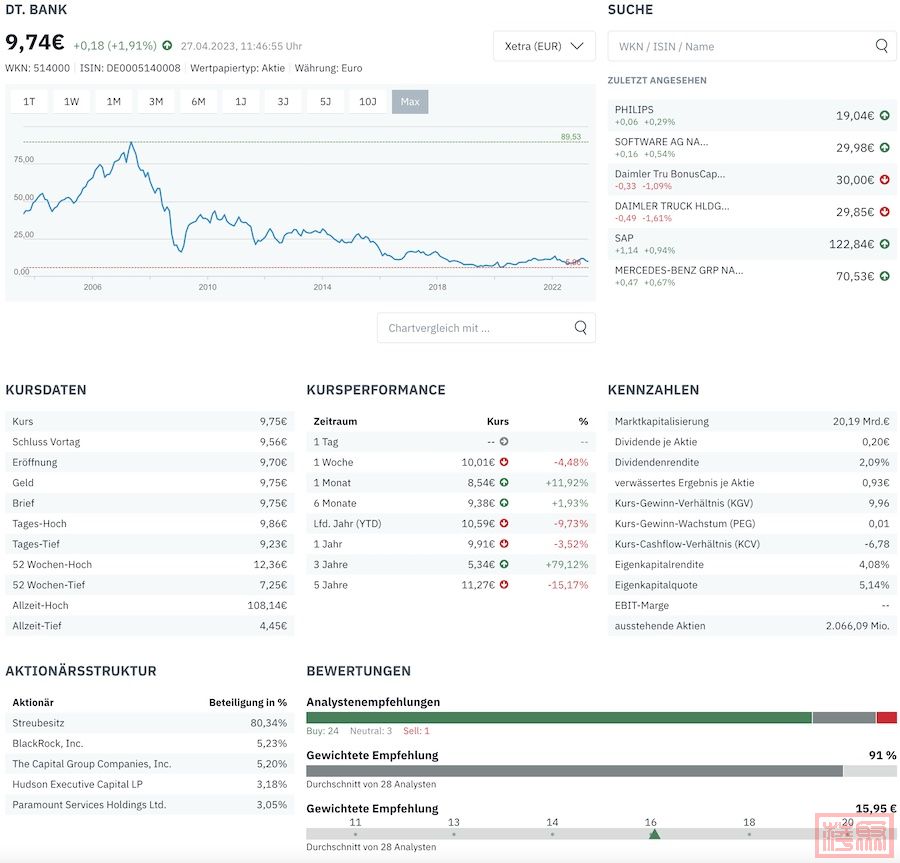Image resolution: width=900 pixels, height=863 pixels.
Task: Click the Marktkapitalisierung value 20,19 Mrd.€
Action: pos(861,421)
